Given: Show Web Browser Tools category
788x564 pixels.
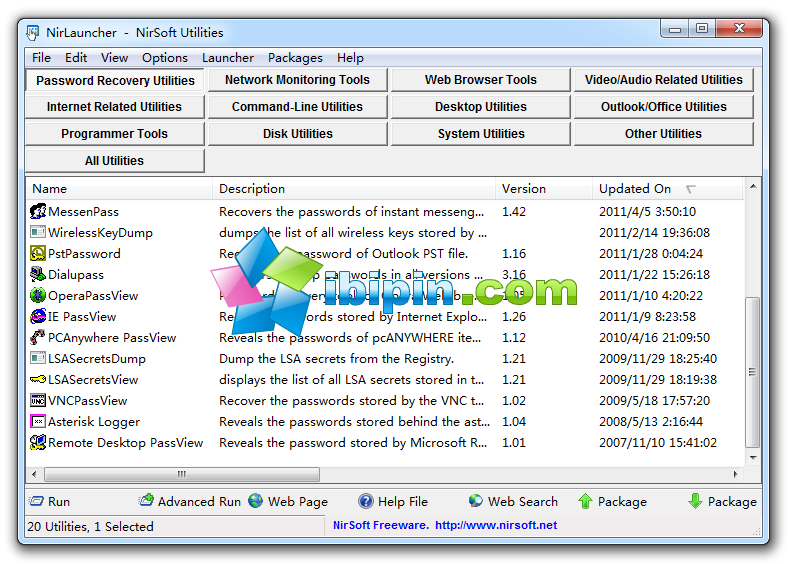Looking at the screenshot, I should [480, 80].
